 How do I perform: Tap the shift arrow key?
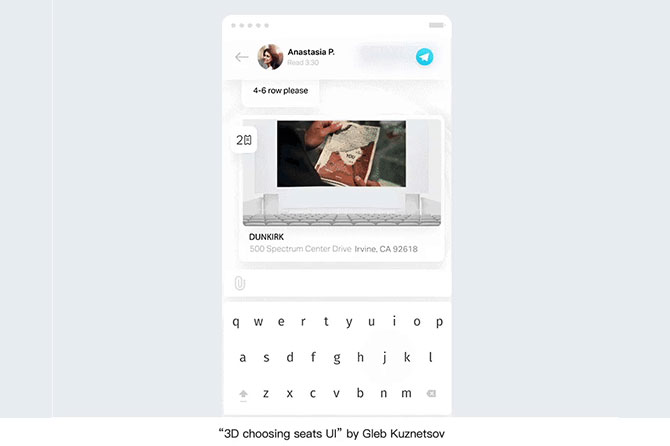pyautogui.click(x=243, y=394)
